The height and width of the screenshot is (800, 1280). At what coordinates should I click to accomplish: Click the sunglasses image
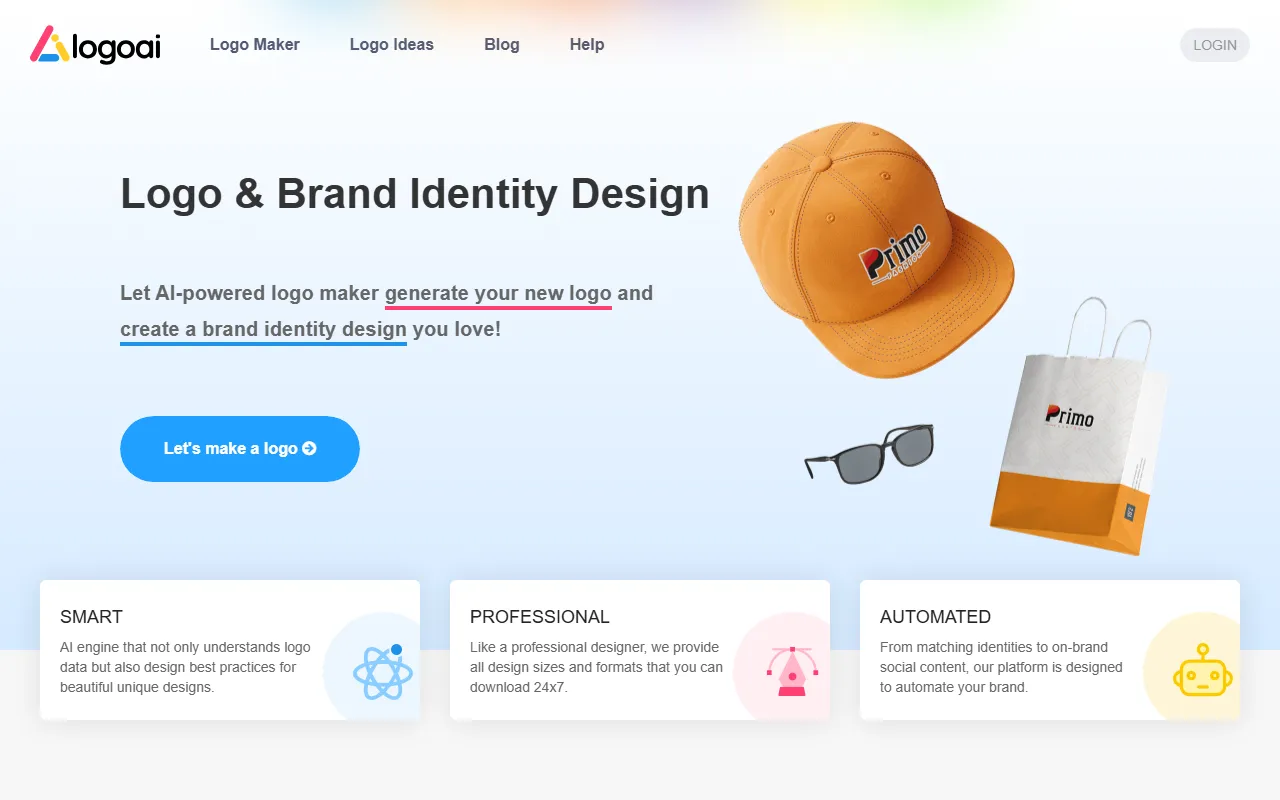pos(869,454)
